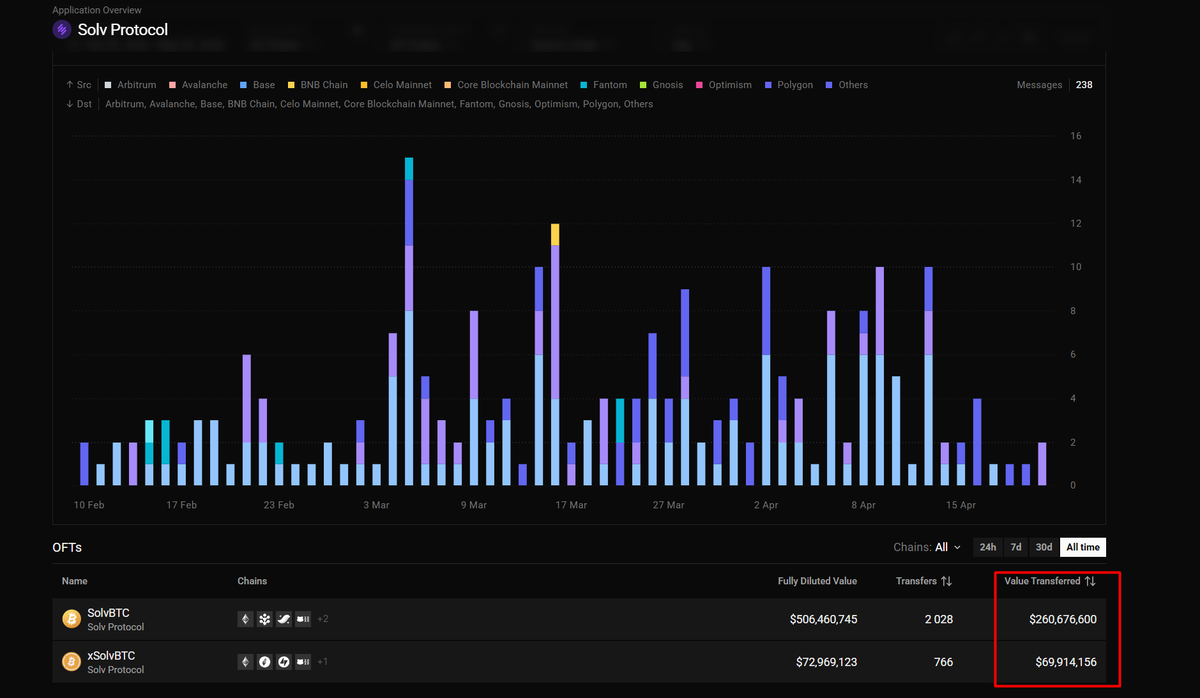Click the Others legend color swatch
The width and height of the screenshot is (1200, 698).
828,85
